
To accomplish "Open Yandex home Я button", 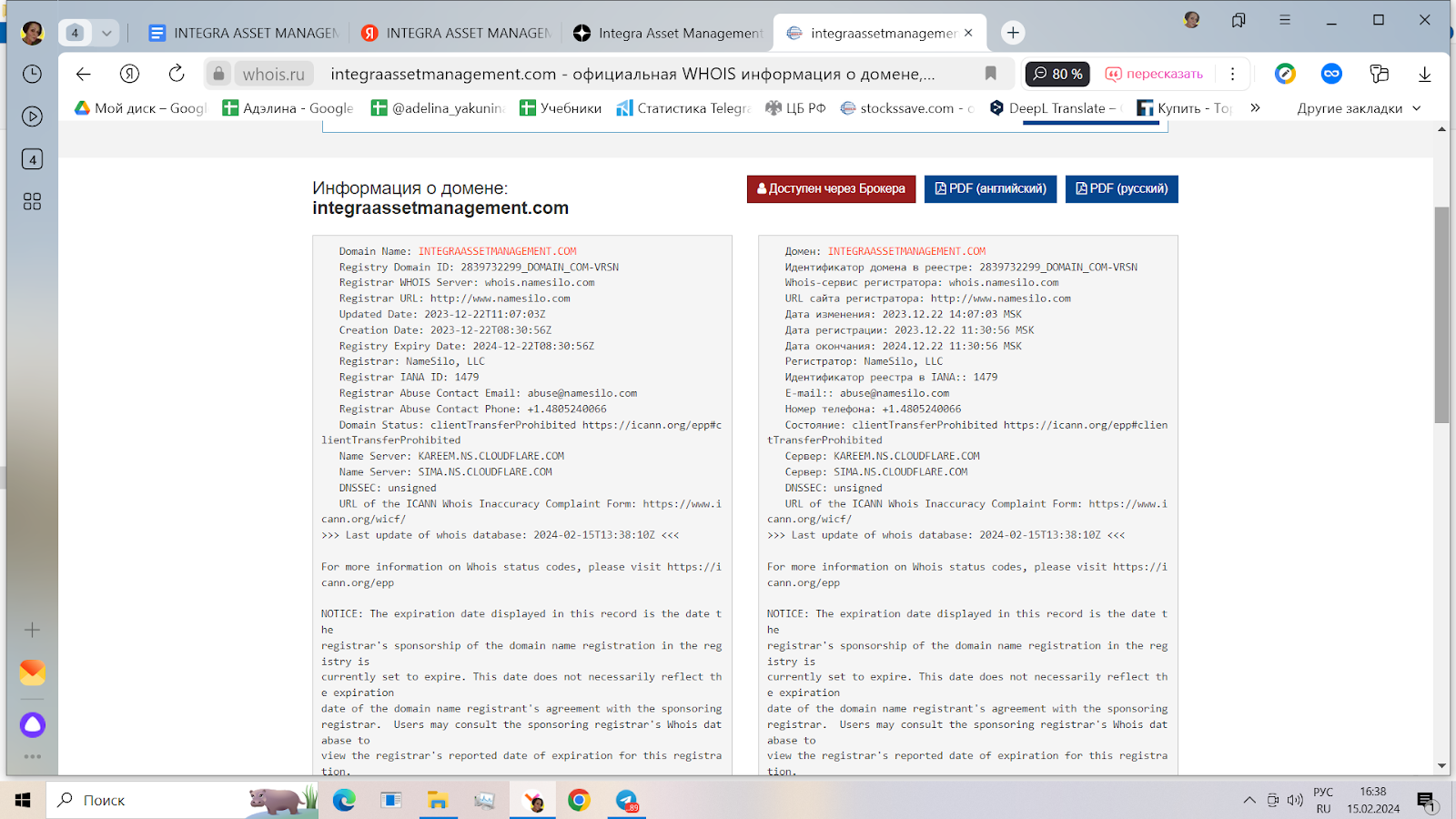I will 129,74.
